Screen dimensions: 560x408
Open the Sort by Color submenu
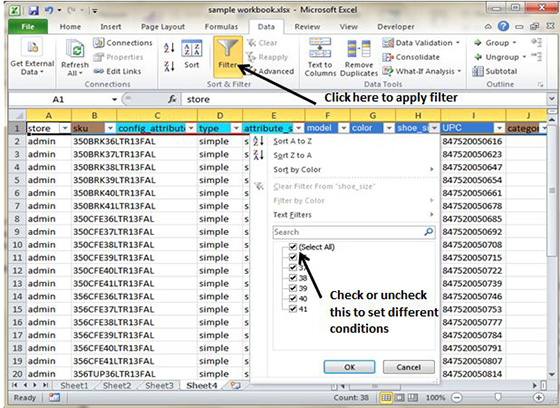(297, 170)
